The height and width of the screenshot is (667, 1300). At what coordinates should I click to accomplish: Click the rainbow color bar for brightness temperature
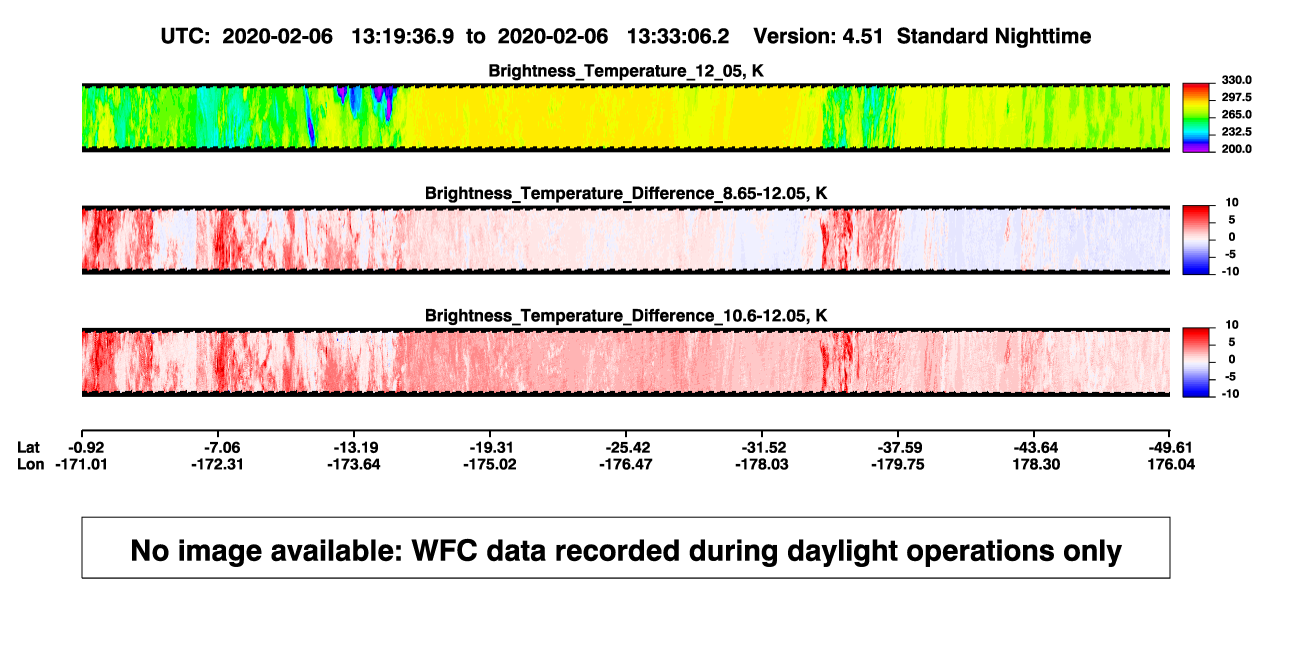pyautogui.click(x=1197, y=117)
